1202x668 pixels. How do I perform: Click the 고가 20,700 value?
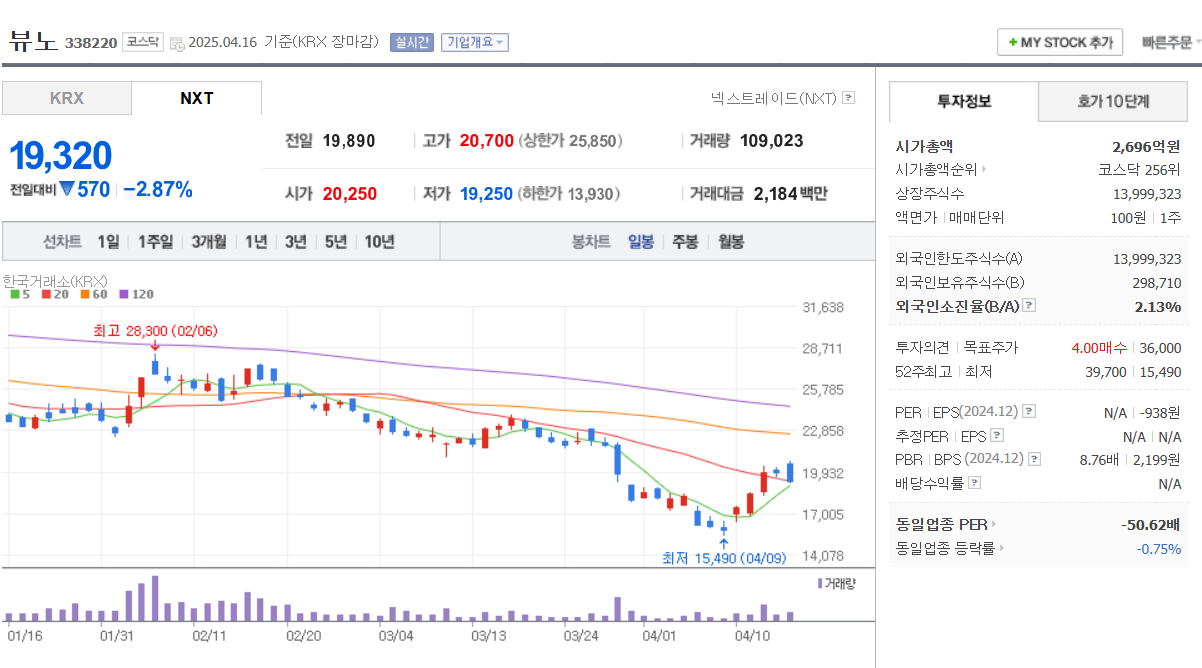486,141
